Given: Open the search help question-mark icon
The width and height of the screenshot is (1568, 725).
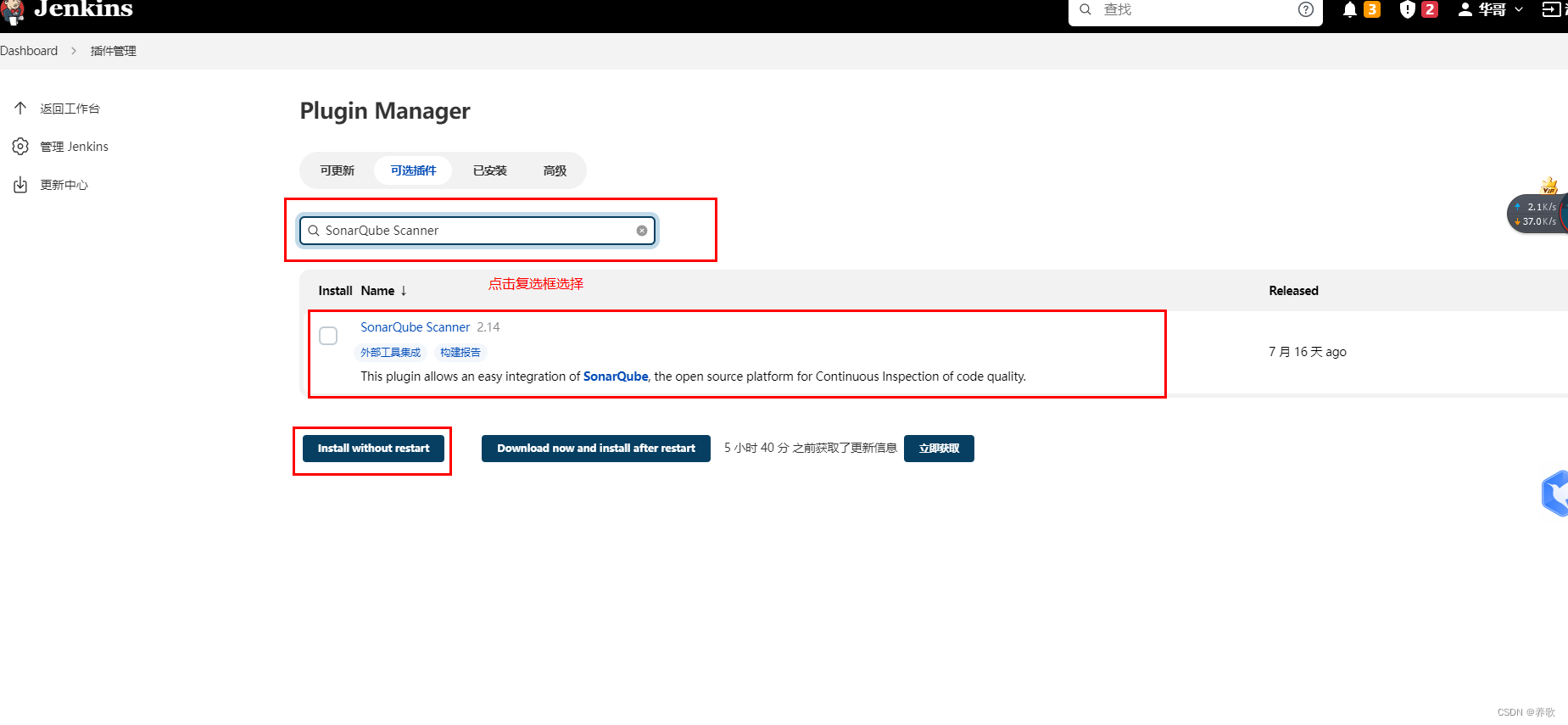Looking at the screenshot, I should point(1306,9).
